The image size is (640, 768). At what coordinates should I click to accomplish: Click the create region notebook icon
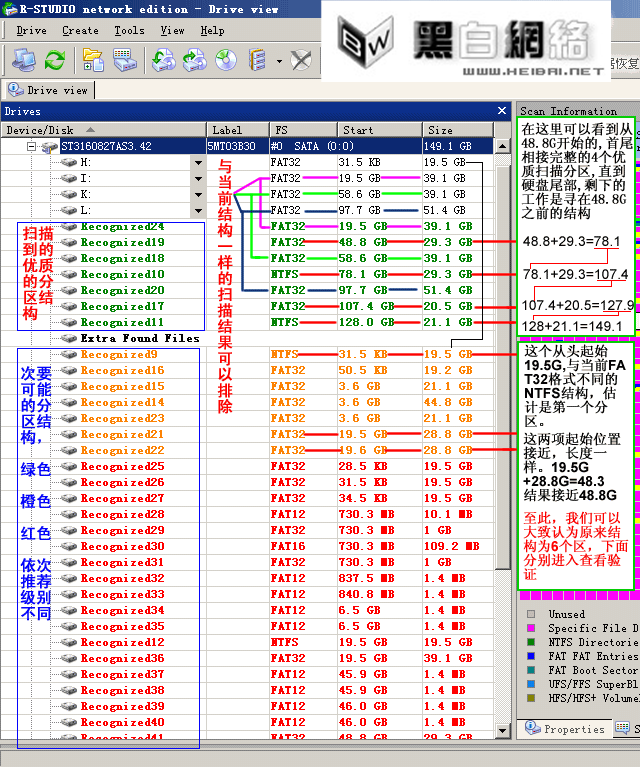(257, 61)
